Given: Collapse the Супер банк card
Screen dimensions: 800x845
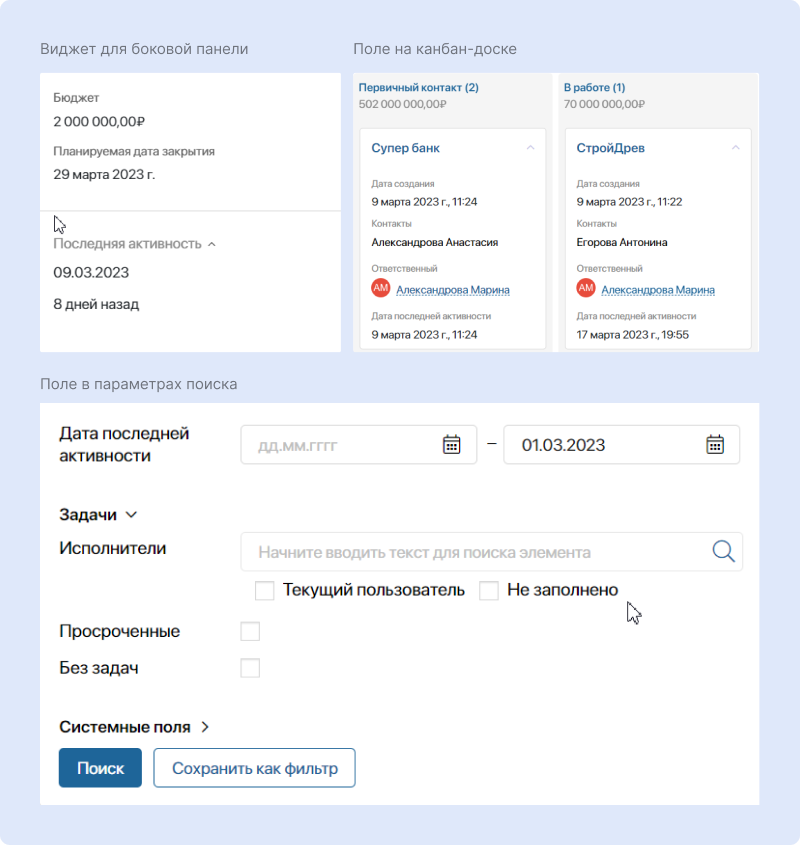Looking at the screenshot, I should (530, 148).
